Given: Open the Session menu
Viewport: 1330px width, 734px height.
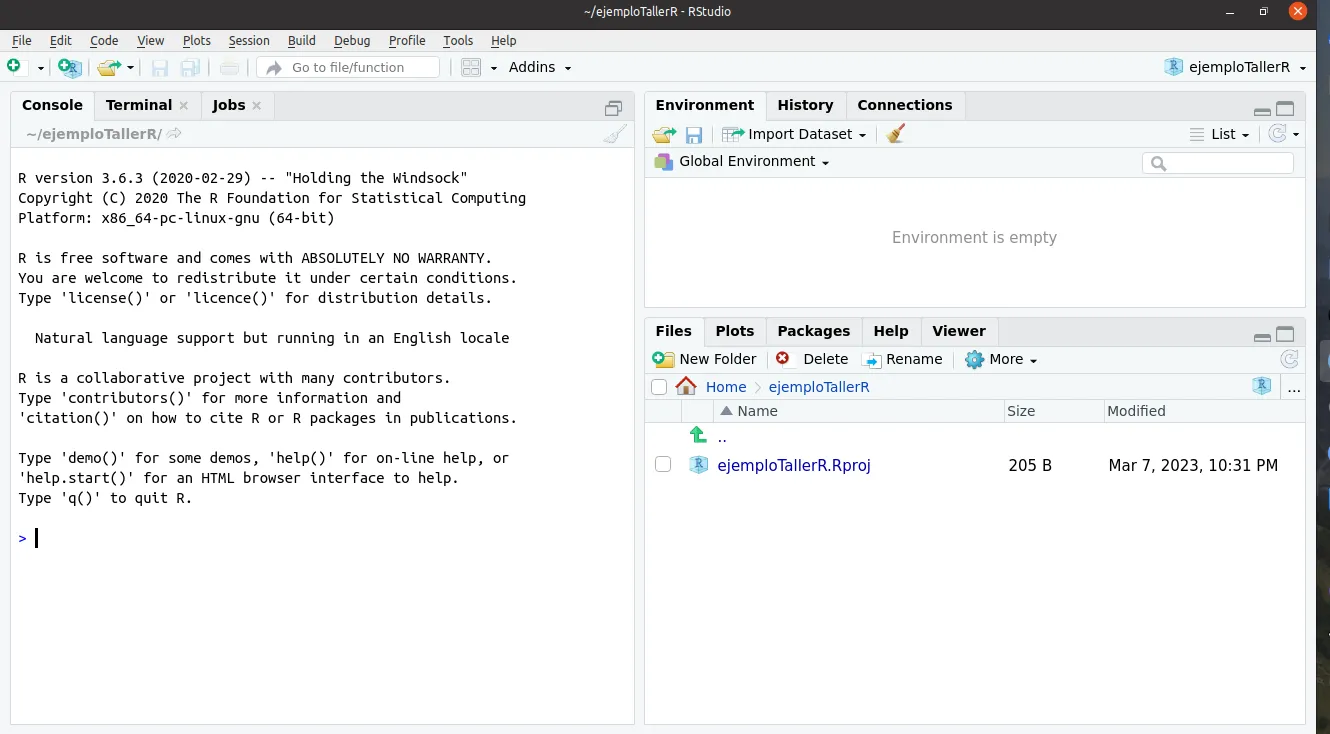Looking at the screenshot, I should (249, 40).
